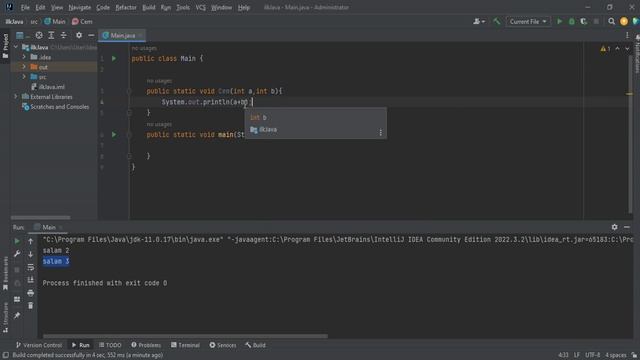Expand the .idea folder
This screenshot has height=360, width=640.
pyautogui.click(x=24, y=57)
